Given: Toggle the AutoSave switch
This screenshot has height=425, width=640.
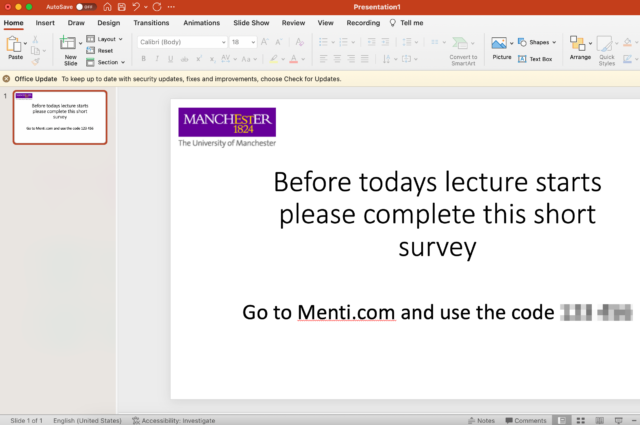Looking at the screenshot, I should tap(86, 7).
